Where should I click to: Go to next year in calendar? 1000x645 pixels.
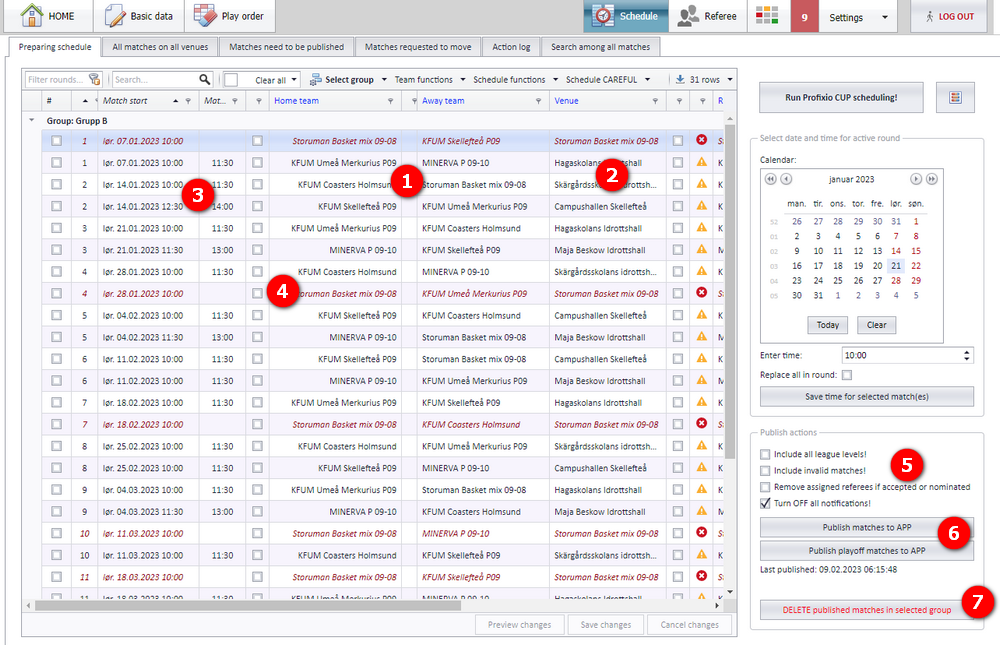coord(932,179)
